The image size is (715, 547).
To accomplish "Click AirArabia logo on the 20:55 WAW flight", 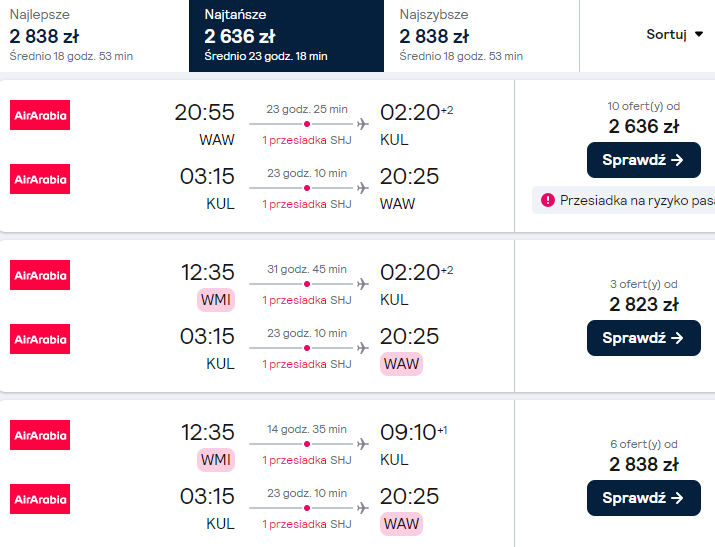I will [x=40, y=115].
